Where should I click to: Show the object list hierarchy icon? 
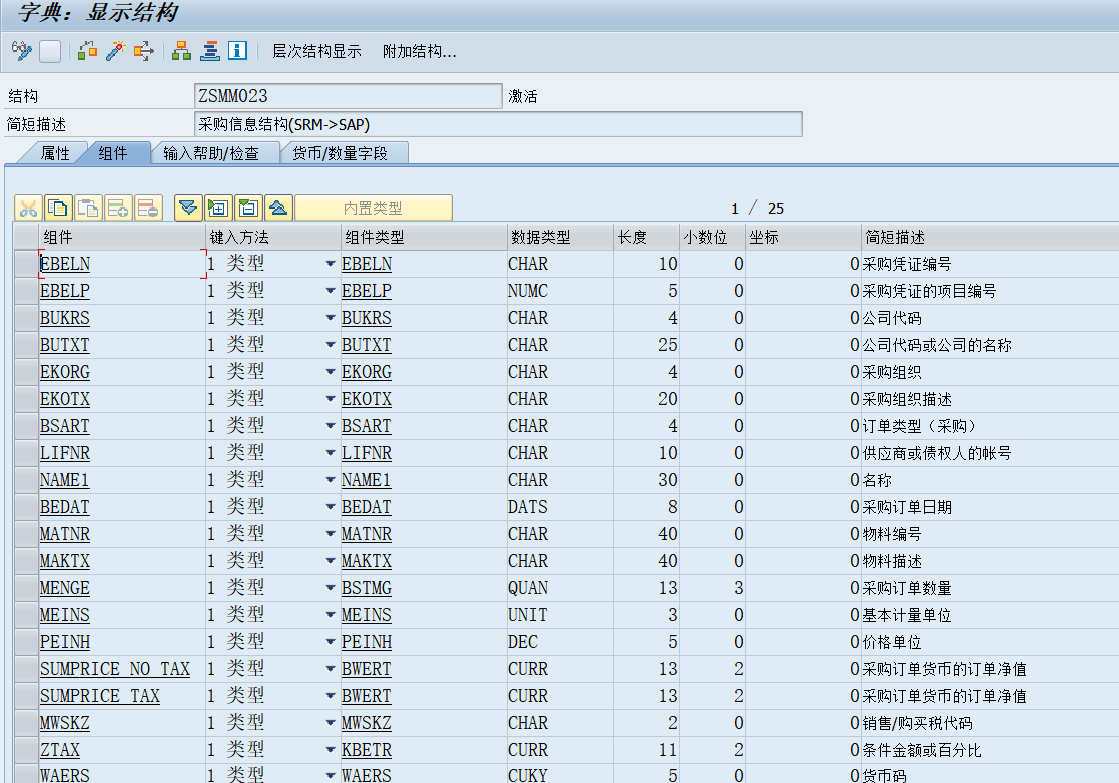[x=181, y=51]
